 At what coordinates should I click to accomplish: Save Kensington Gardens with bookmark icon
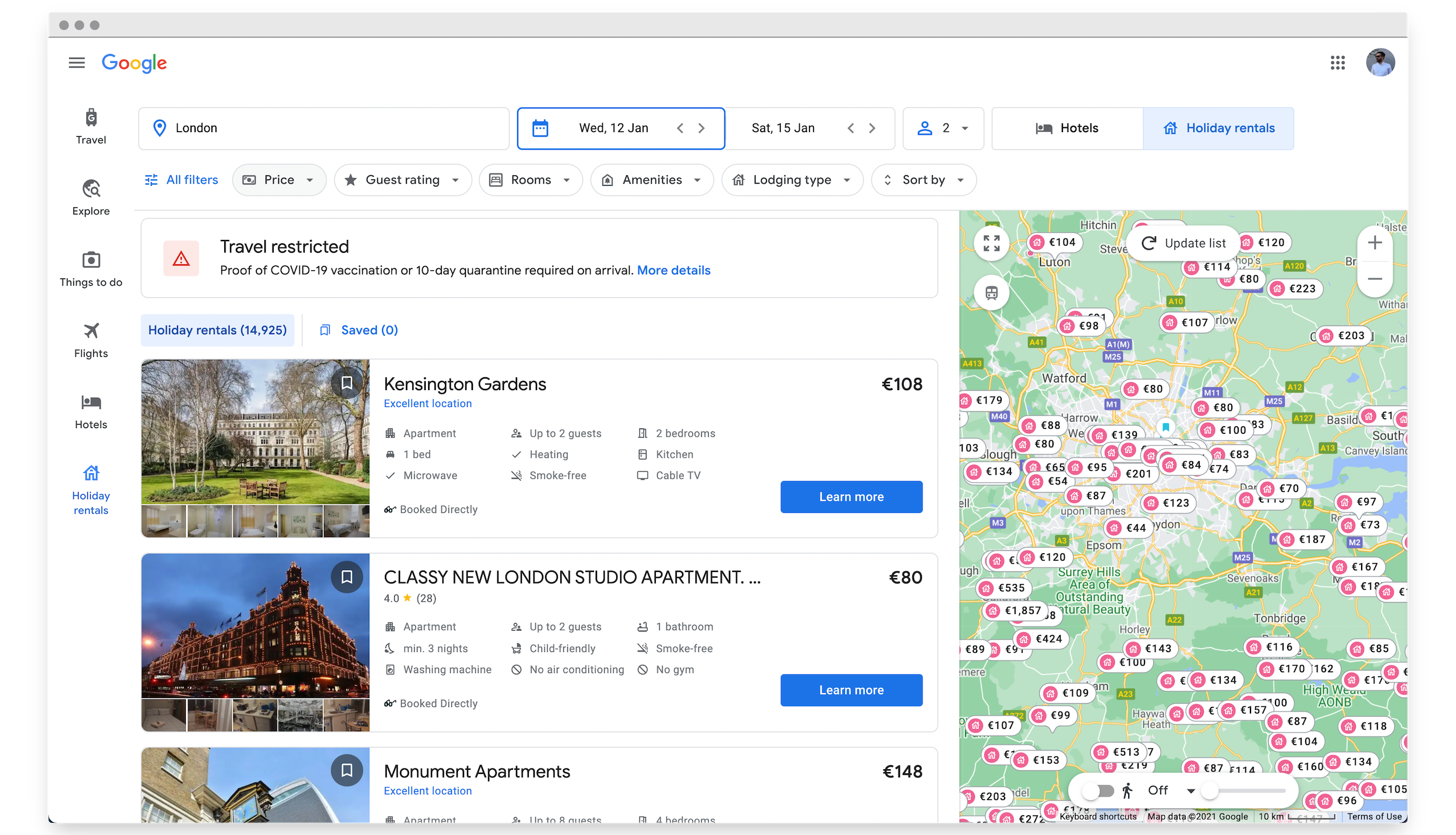coord(347,383)
